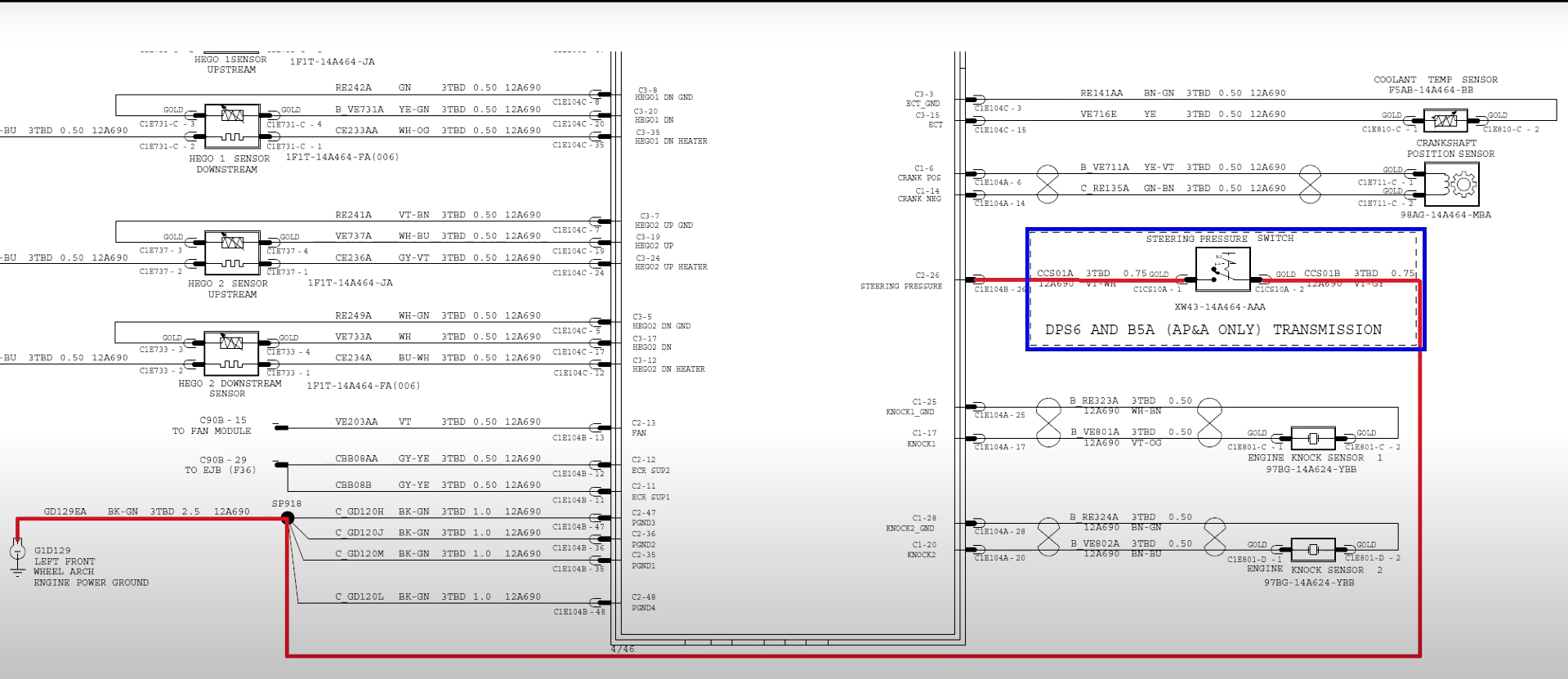This screenshot has width=1568, height=679.
Task: Select the engine knock sensor 1 symbol
Action: (x=1312, y=439)
